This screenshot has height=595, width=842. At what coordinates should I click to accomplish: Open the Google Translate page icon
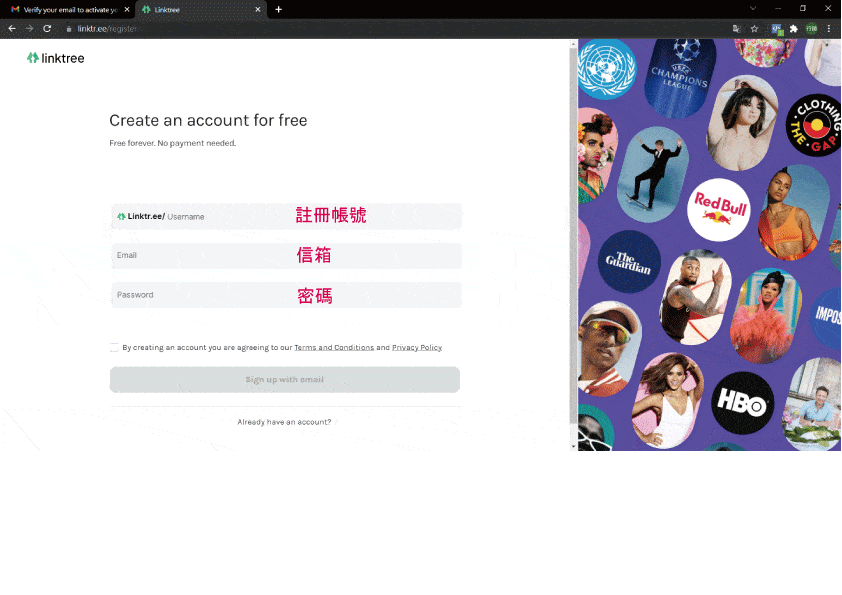point(737,29)
